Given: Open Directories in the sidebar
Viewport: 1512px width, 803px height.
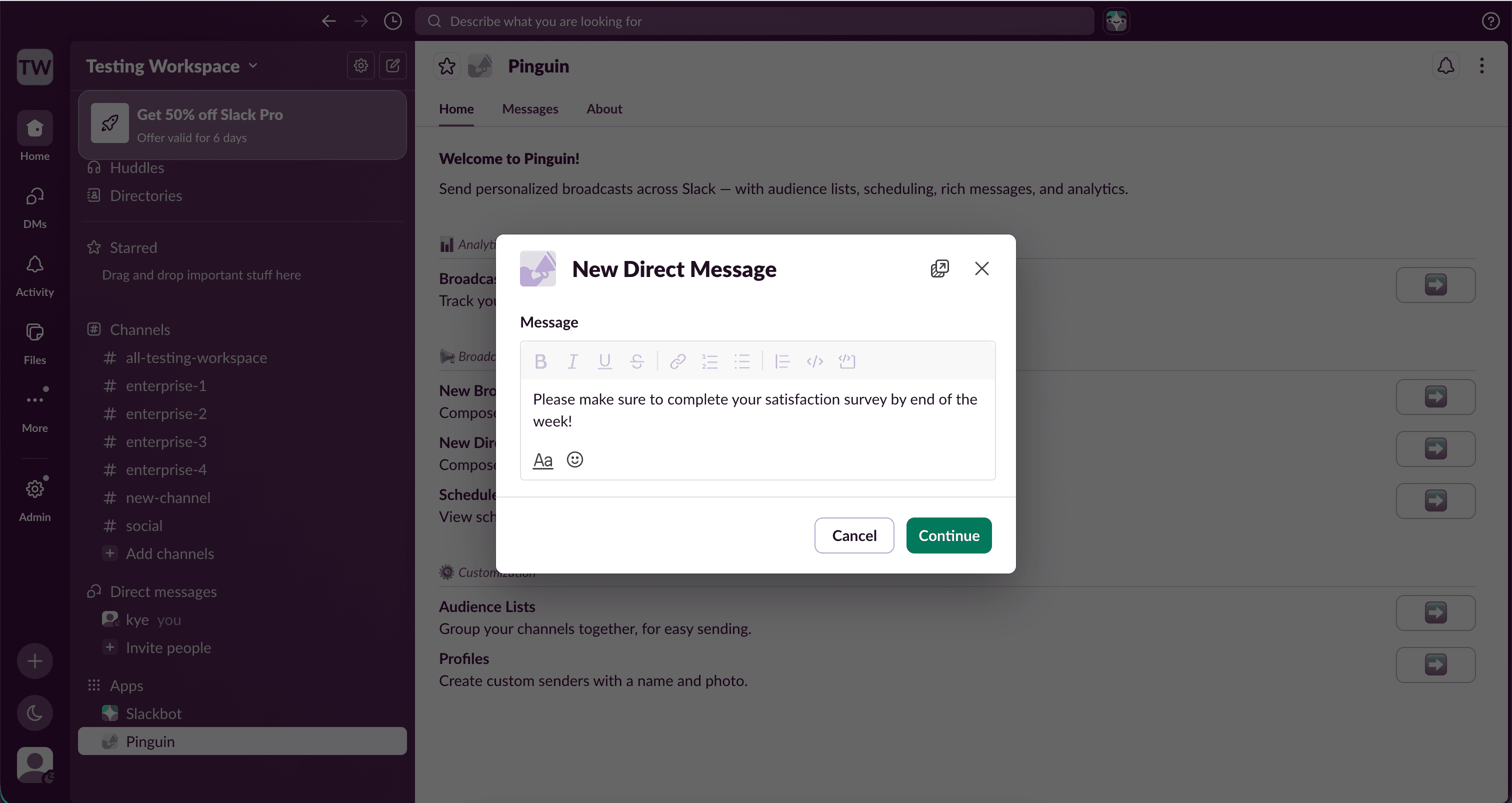Looking at the screenshot, I should tap(242, 195).
